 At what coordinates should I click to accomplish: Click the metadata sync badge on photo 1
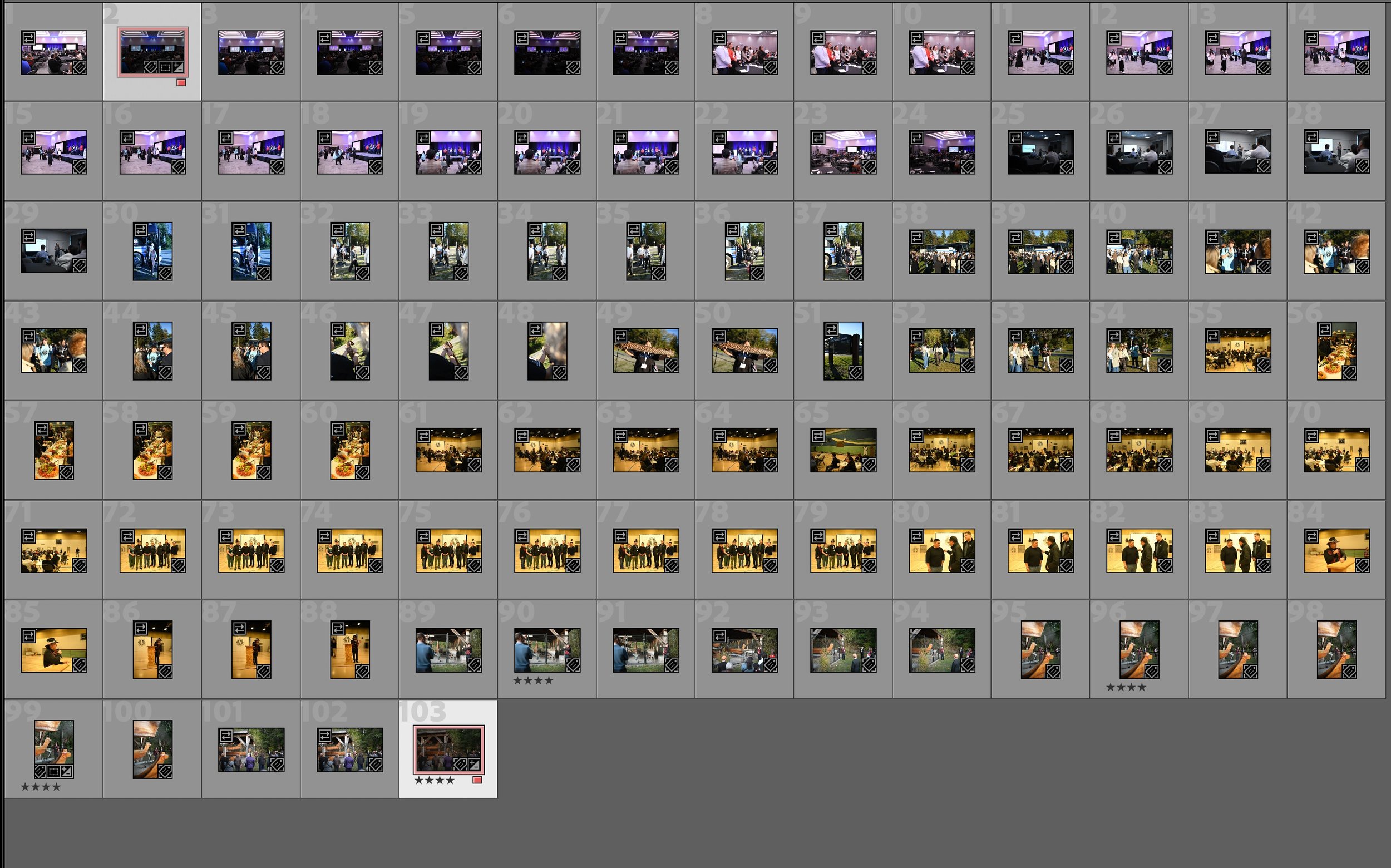[29, 38]
